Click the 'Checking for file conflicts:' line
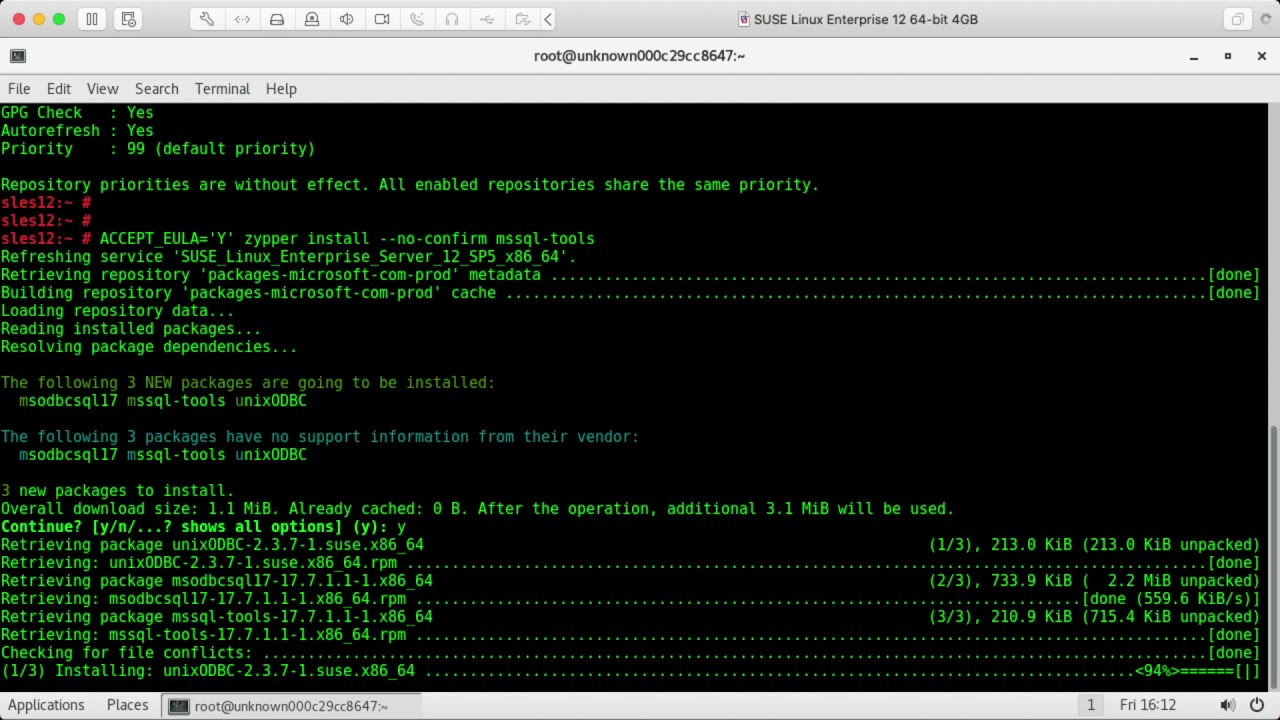 click(x=630, y=653)
